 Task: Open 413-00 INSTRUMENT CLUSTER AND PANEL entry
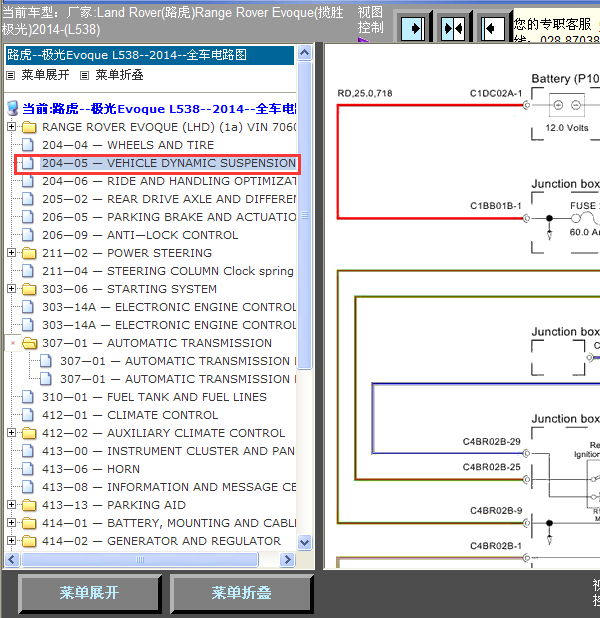tap(169, 451)
